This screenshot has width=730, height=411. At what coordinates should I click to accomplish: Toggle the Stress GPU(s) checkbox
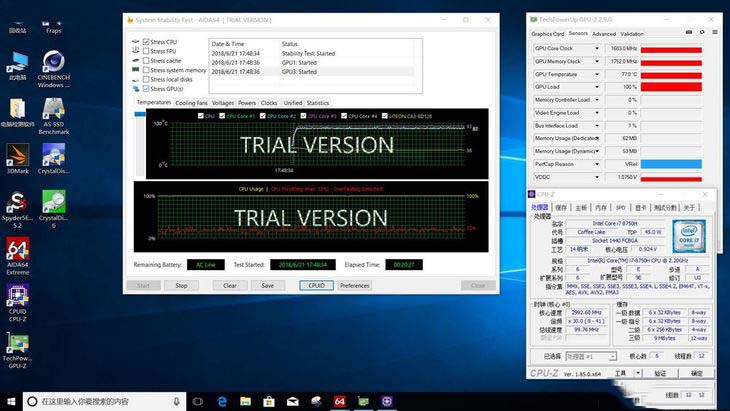[146, 88]
